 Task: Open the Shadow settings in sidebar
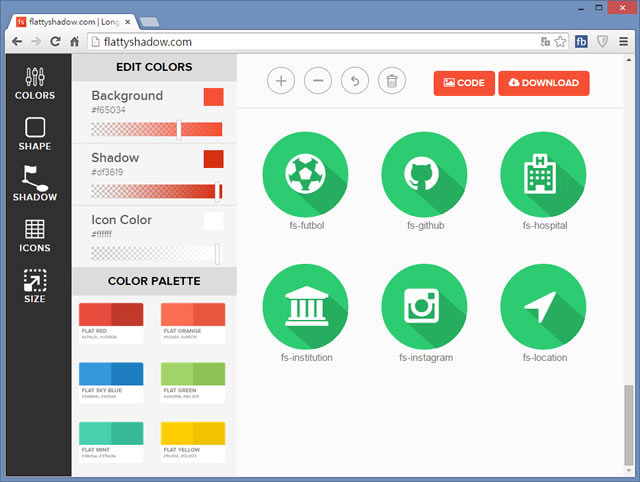pos(35,184)
